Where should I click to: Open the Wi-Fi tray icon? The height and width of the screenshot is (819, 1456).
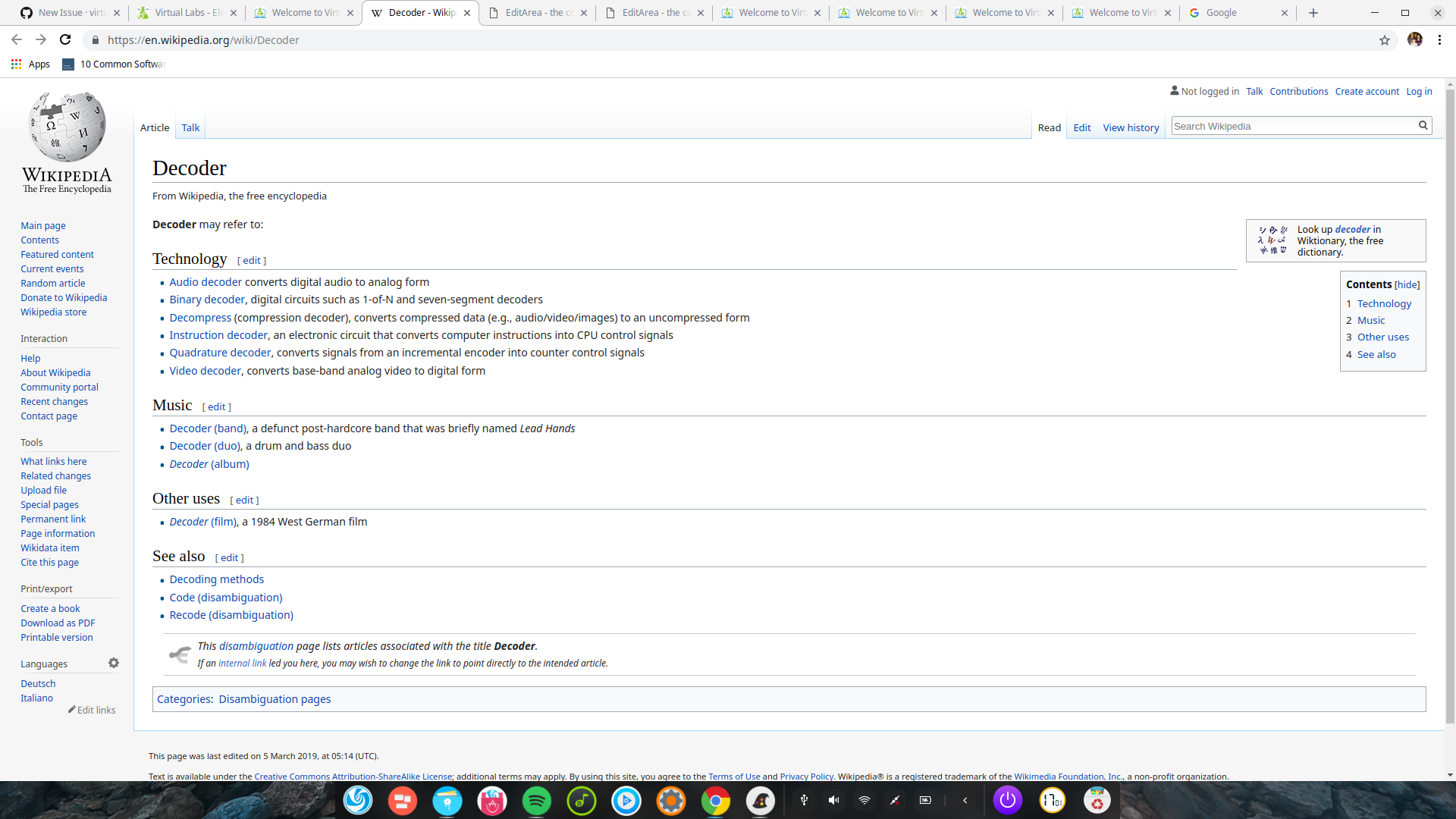[864, 800]
